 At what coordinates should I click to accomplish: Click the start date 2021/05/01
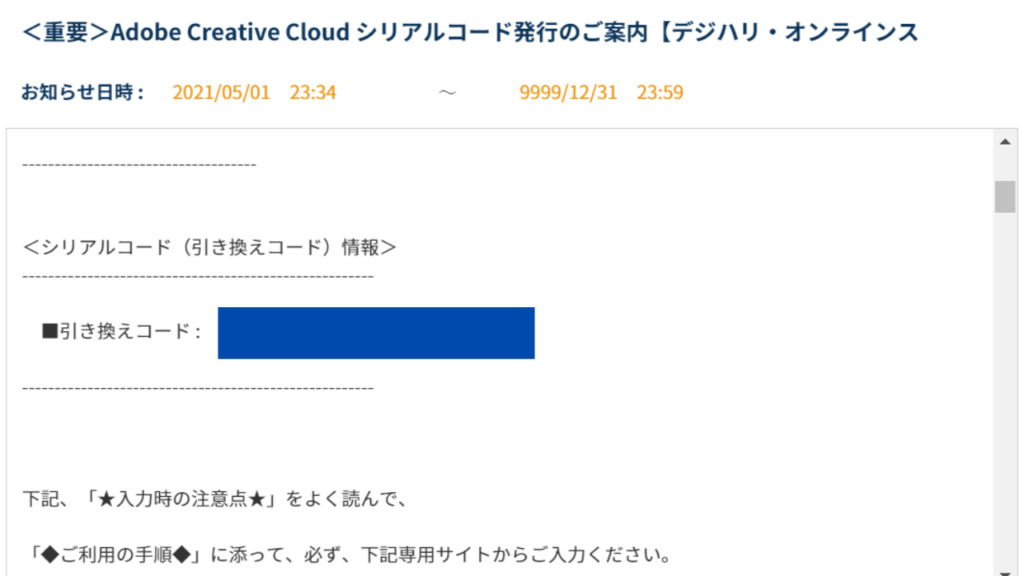[x=221, y=92]
